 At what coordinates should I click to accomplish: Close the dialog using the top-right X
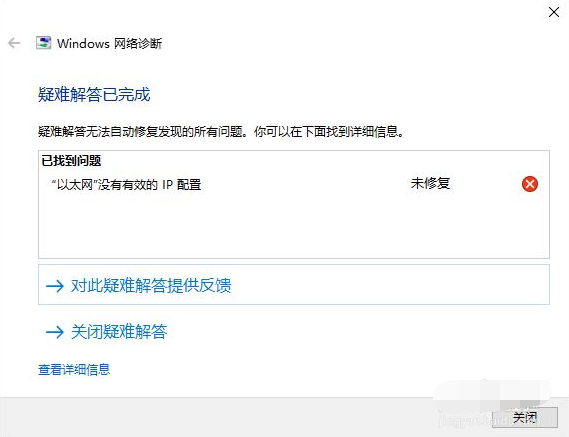coord(554,12)
